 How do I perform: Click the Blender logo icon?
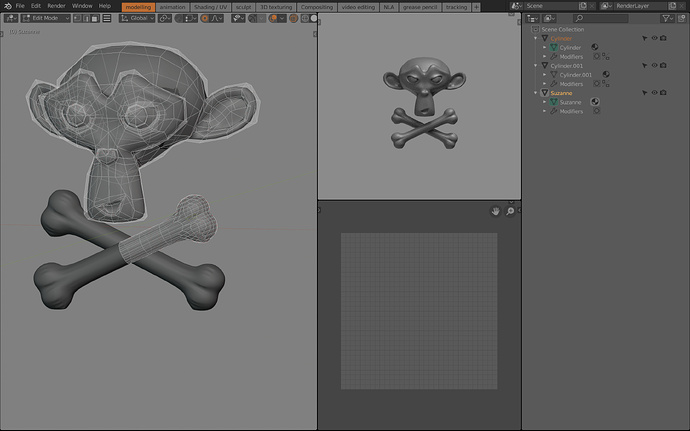(7, 6)
